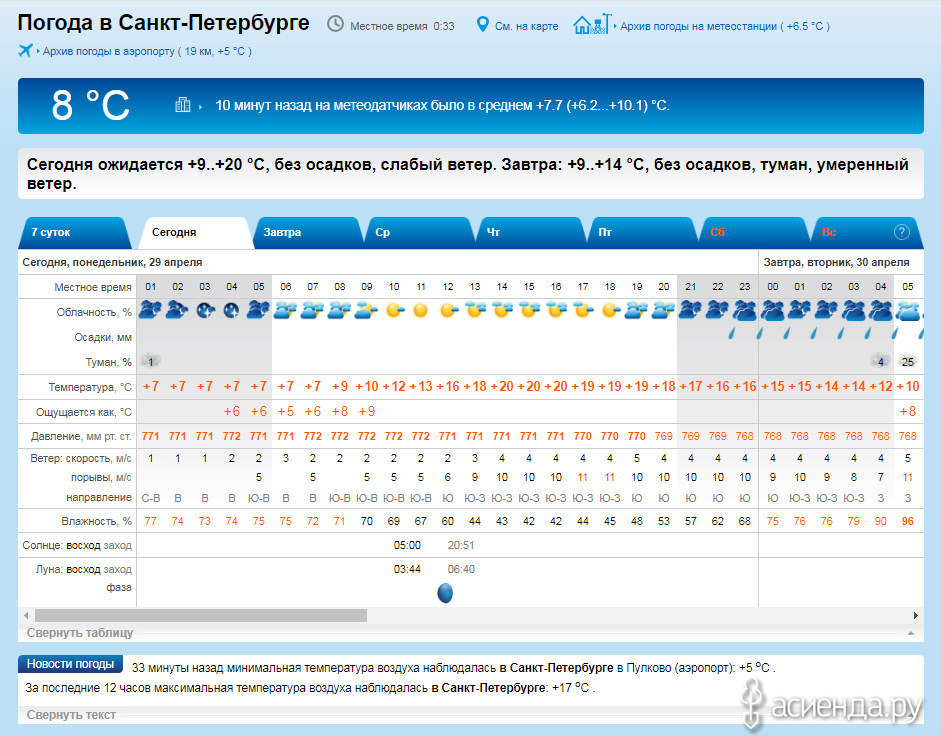Screen dimensions: 941x735
Task: Click the feels-like +9 value at hour 09
Action: coord(367,412)
